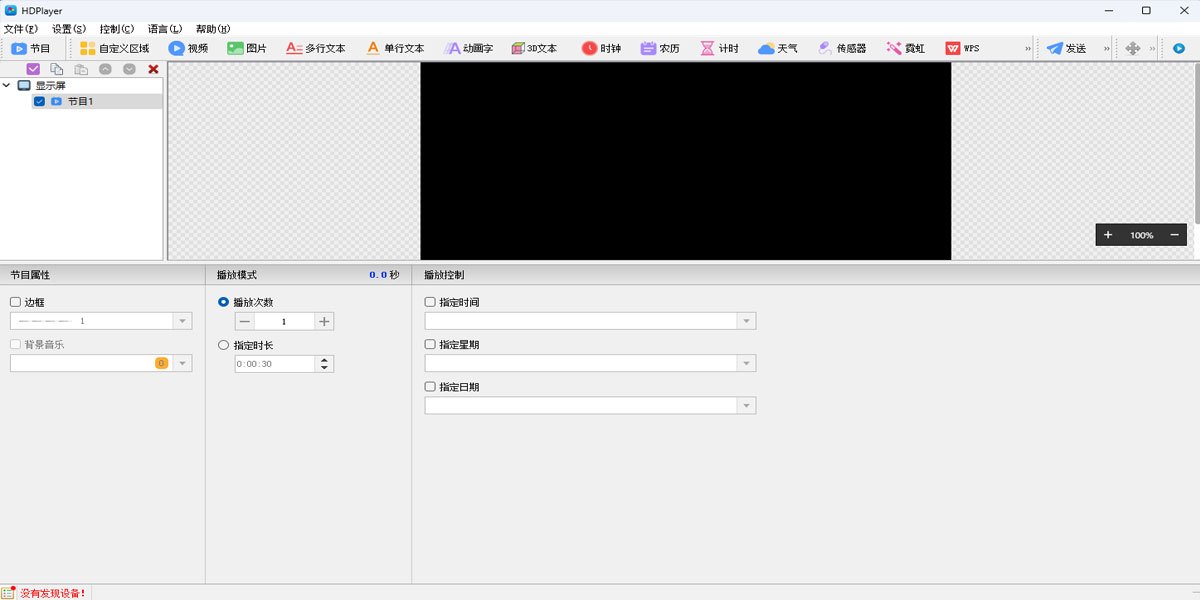Insert a Timer (计时) element
The height and width of the screenshot is (600, 1200).
(x=719, y=48)
